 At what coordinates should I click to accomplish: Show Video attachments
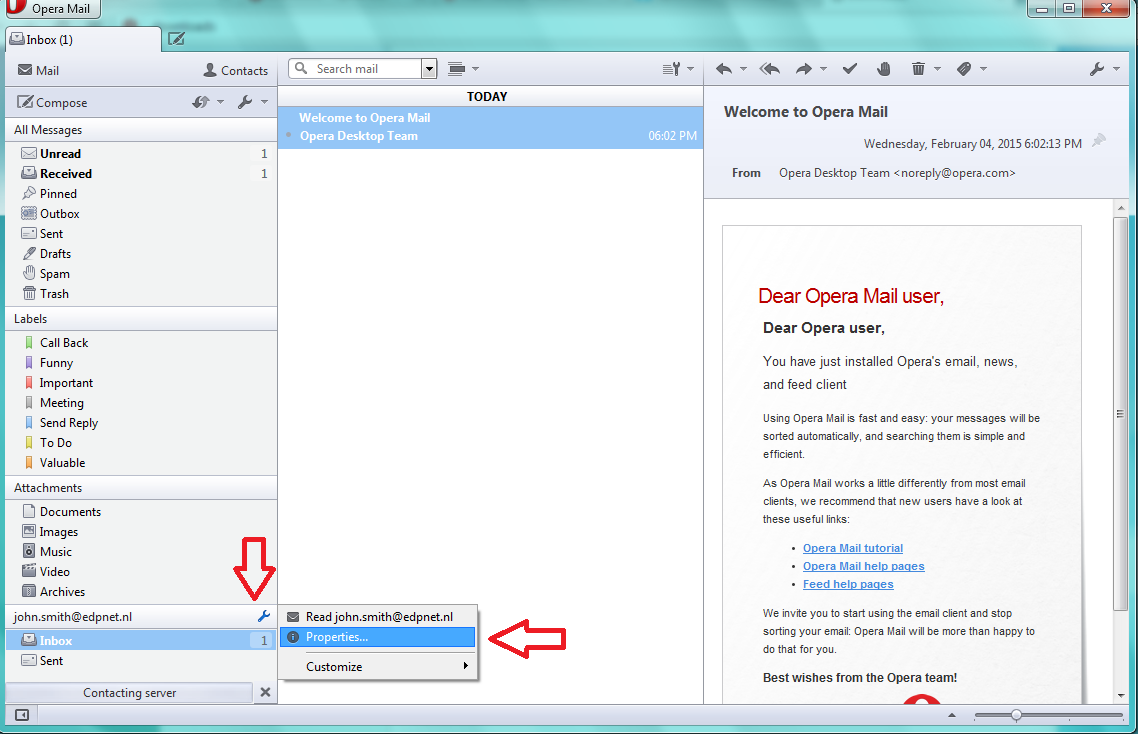click(x=142, y=572)
